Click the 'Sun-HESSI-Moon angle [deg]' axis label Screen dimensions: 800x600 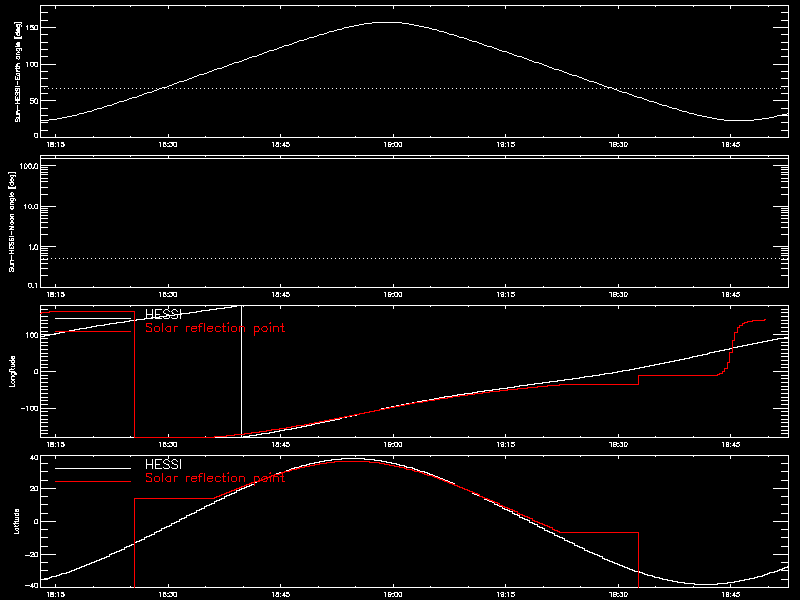click(12, 221)
